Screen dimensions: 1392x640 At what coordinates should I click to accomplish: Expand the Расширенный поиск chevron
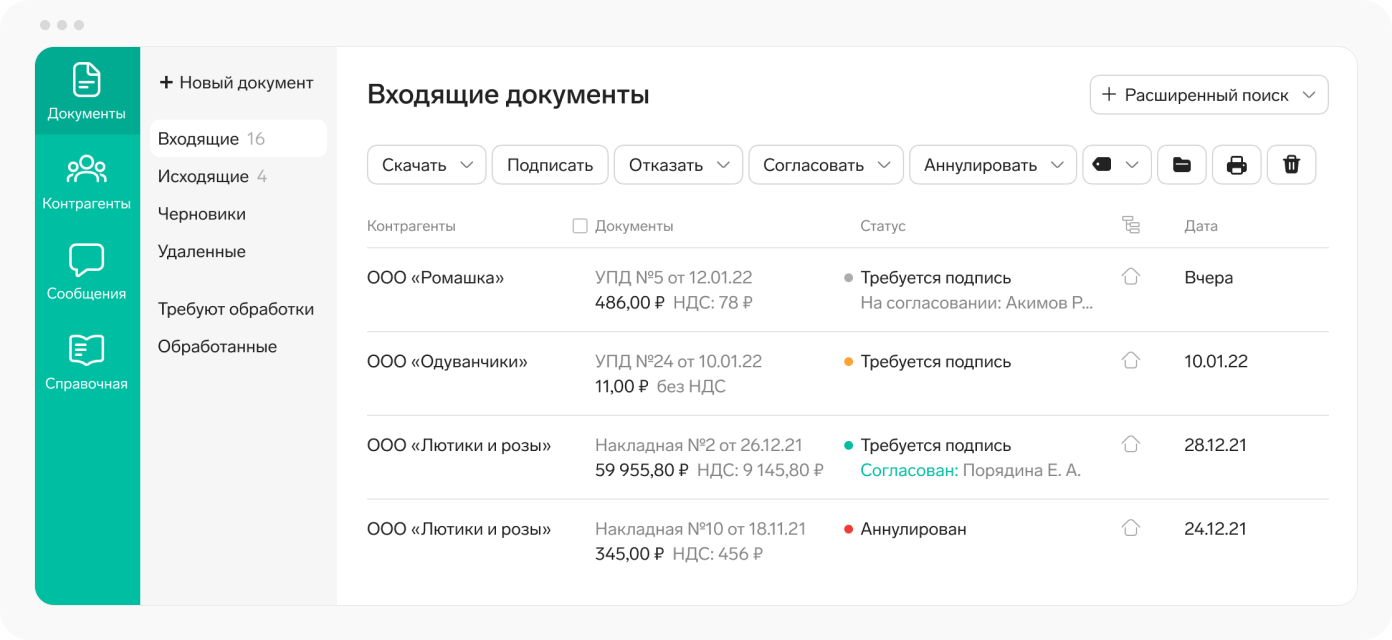[x=1309, y=96]
